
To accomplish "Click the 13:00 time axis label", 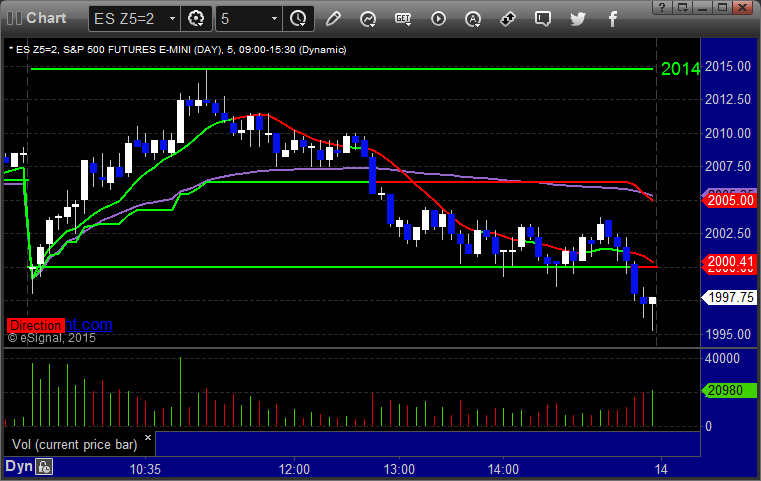I will point(399,469).
